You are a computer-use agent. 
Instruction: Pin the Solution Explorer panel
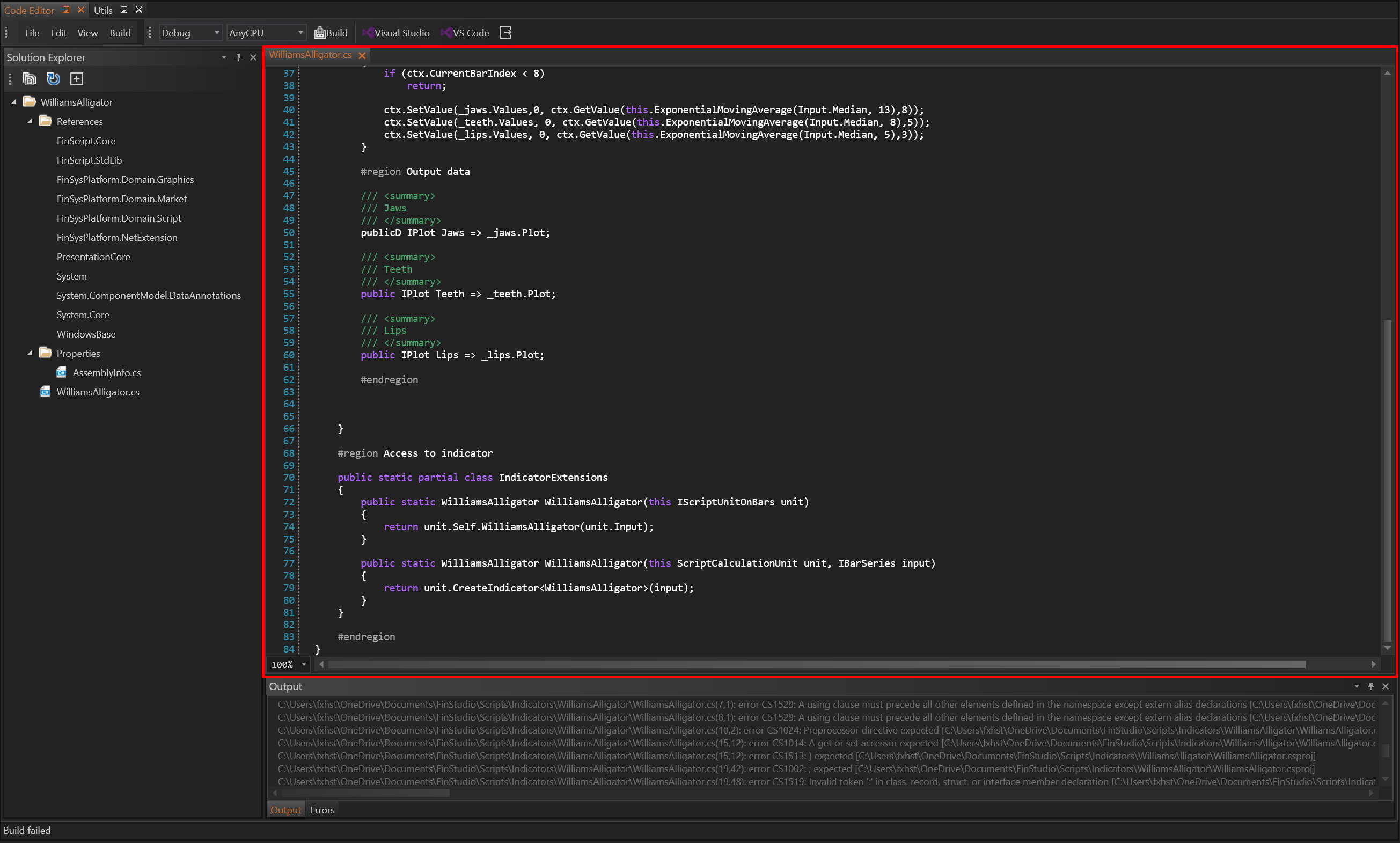[x=239, y=57]
